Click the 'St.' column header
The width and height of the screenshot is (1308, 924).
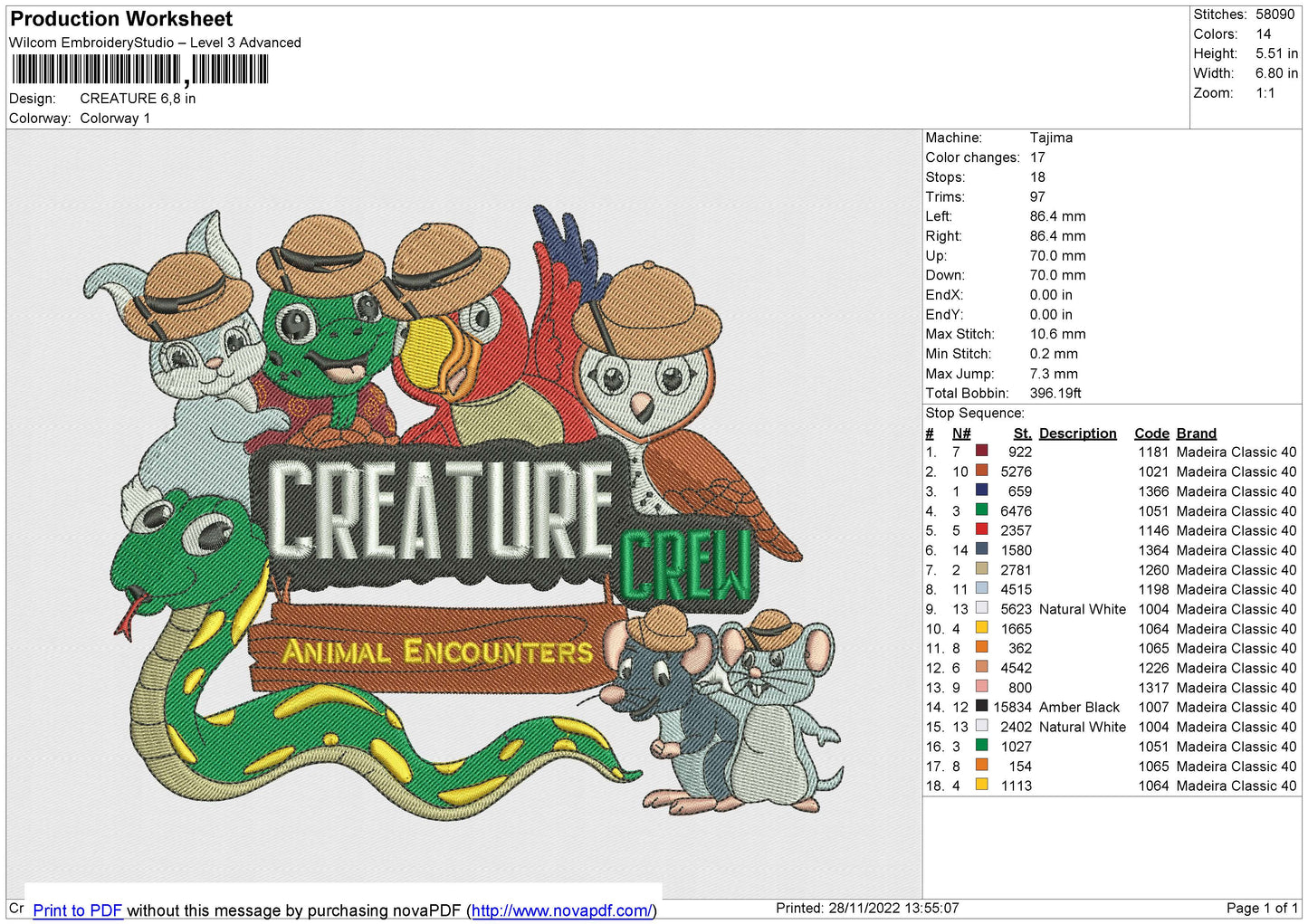click(x=1022, y=433)
